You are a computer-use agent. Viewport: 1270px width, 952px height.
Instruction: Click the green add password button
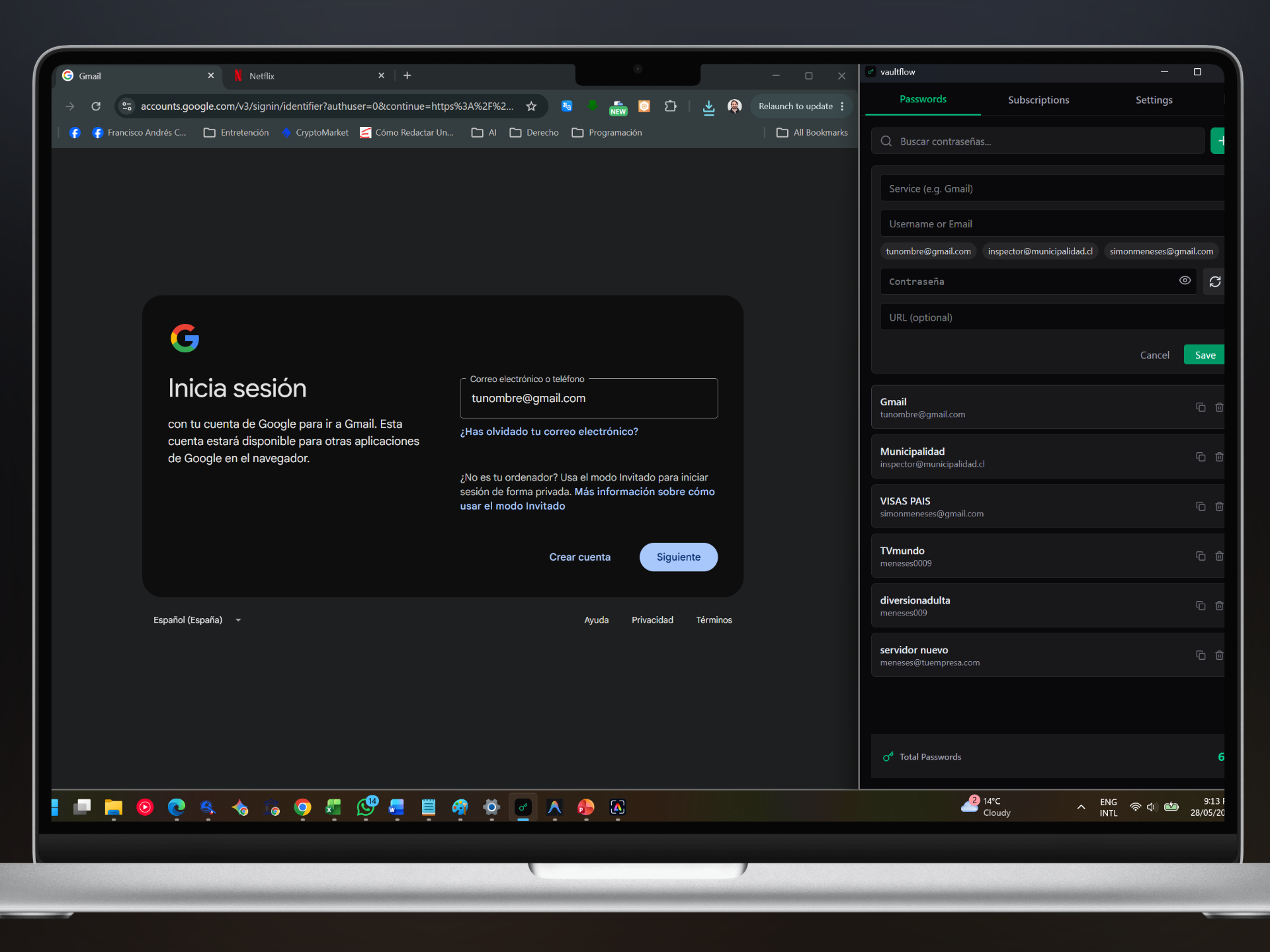[1218, 141]
